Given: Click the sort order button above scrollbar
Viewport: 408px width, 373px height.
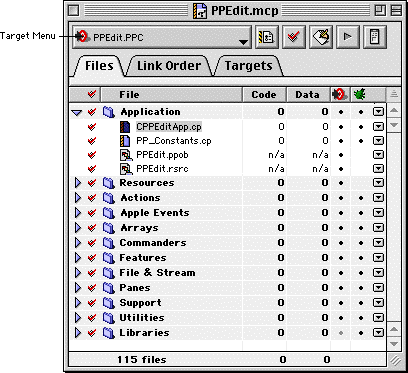Looking at the screenshot, I should 394,95.
